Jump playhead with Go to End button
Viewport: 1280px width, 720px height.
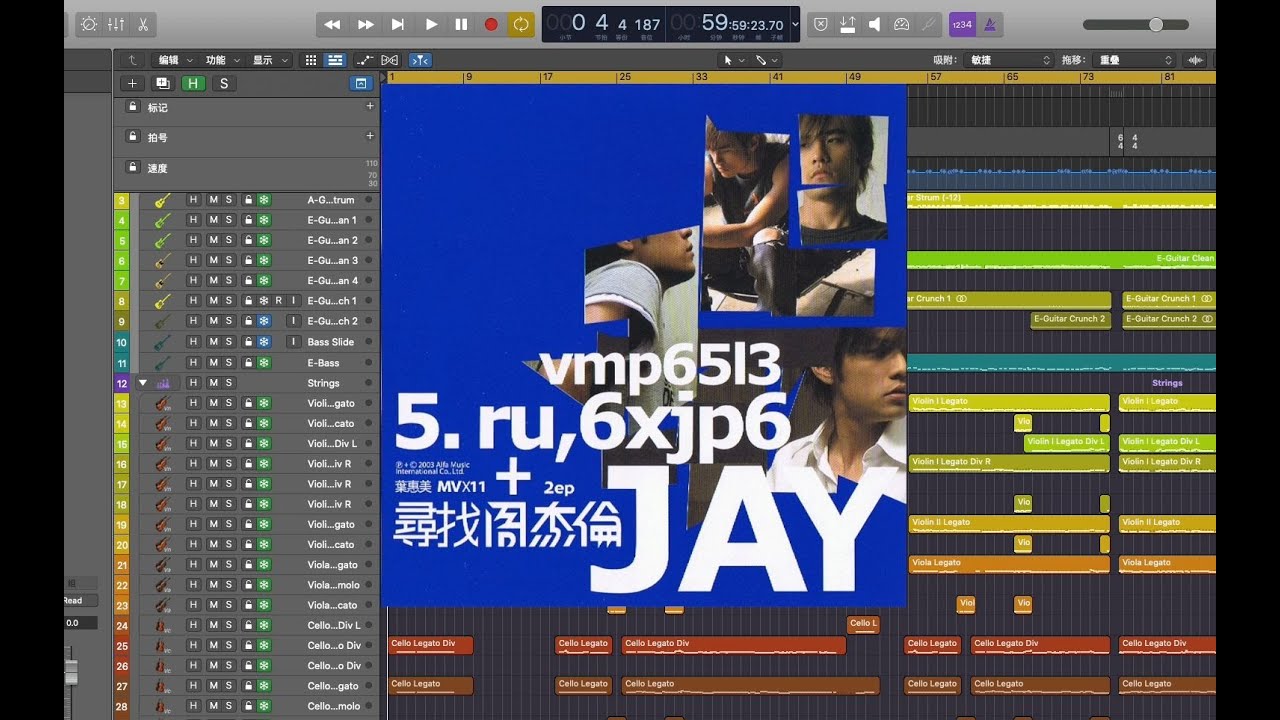(x=398, y=24)
